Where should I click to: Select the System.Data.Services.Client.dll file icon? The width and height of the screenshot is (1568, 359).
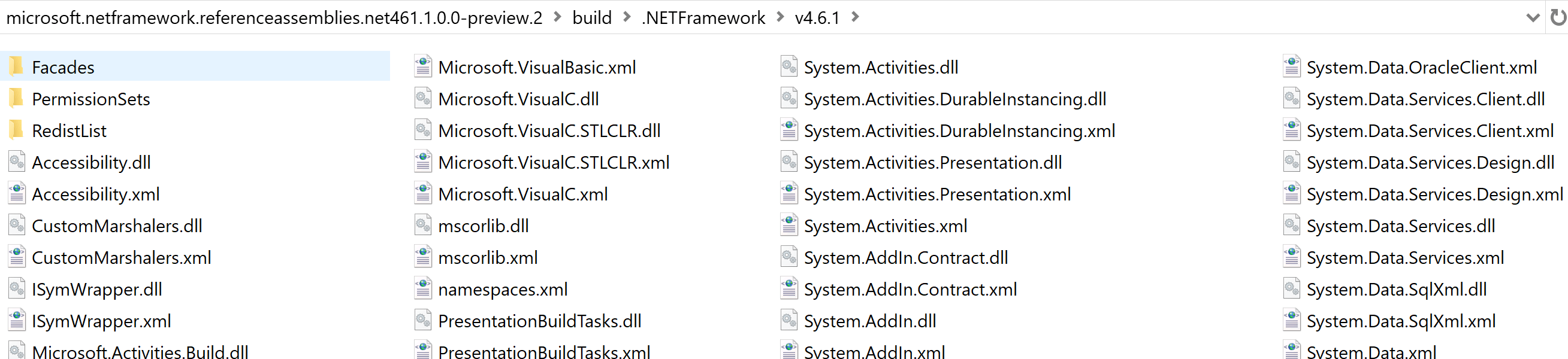(1292, 98)
